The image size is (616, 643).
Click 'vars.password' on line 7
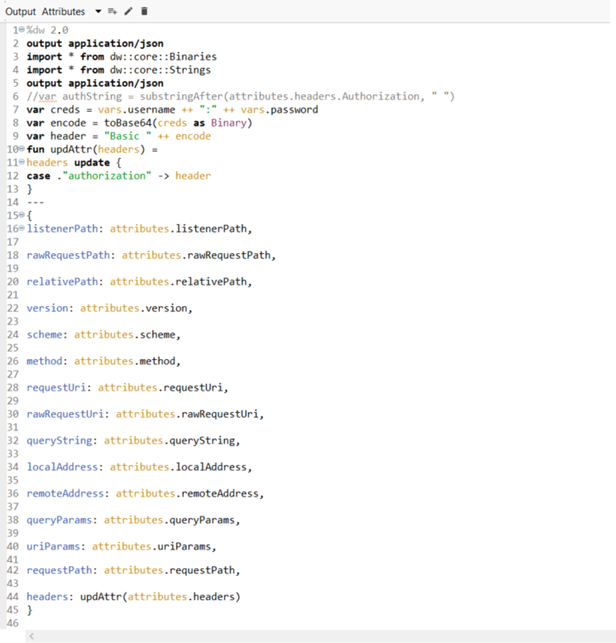click(x=279, y=109)
